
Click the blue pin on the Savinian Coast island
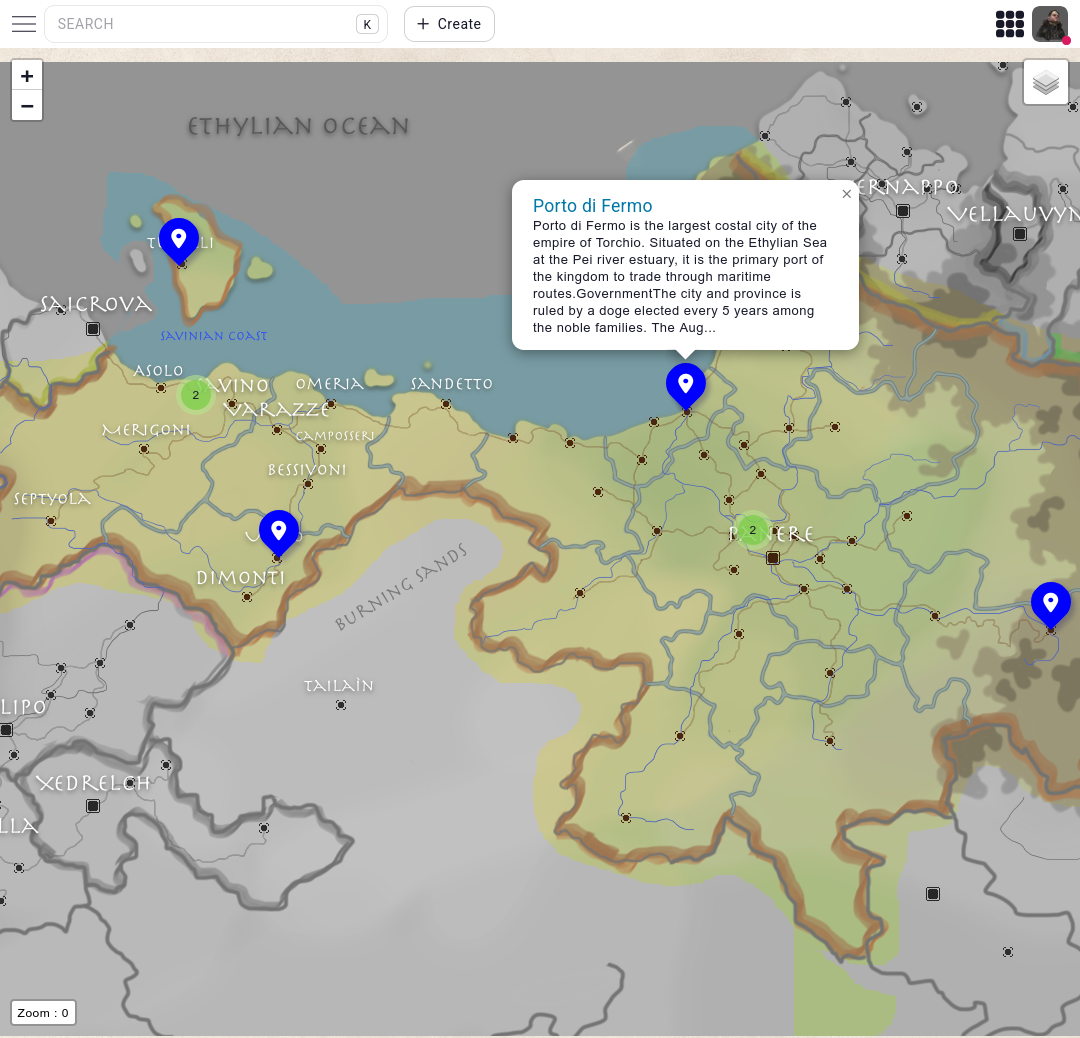tap(179, 240)
